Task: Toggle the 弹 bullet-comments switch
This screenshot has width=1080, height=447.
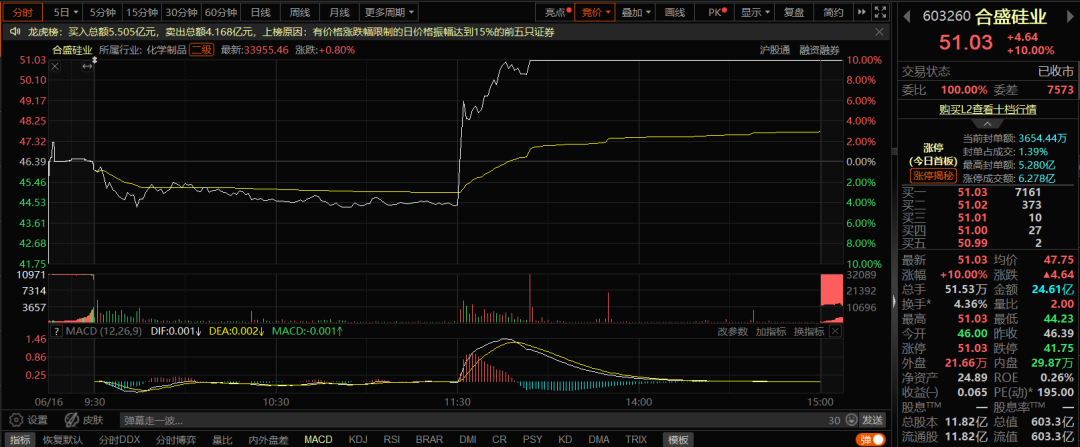Action: click(x=870, y=439)
